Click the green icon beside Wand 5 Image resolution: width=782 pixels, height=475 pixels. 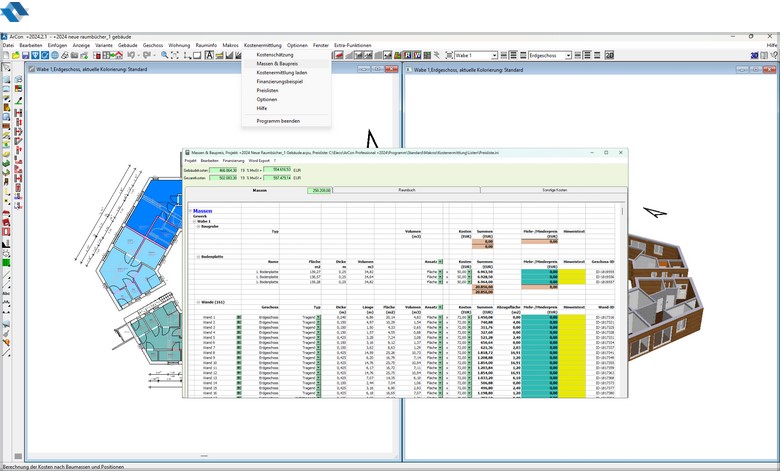pos(239,338)
